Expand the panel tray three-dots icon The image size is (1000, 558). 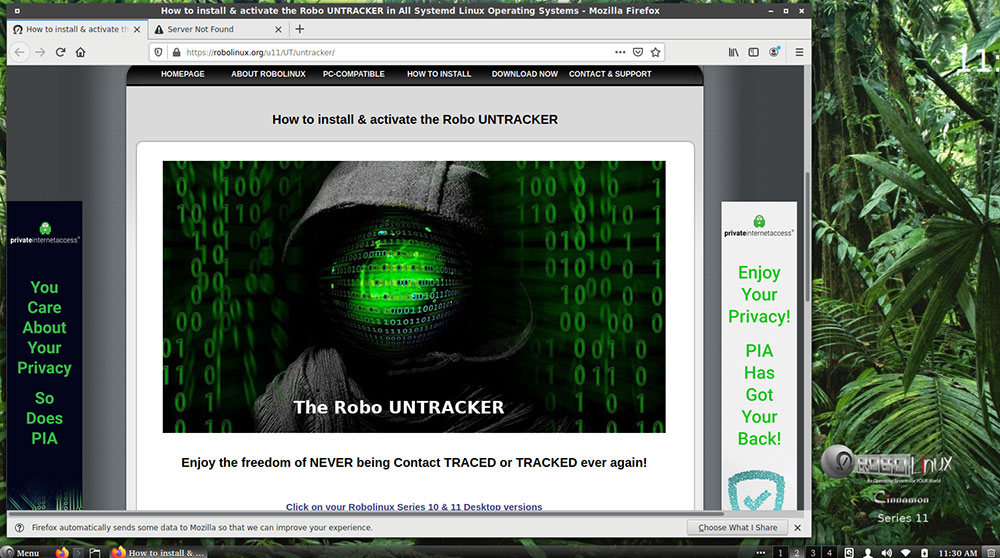pos(760,552)
